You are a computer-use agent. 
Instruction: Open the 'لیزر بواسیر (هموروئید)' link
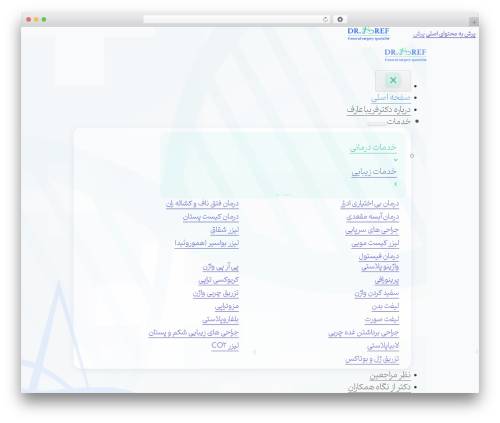coord(207,243)
